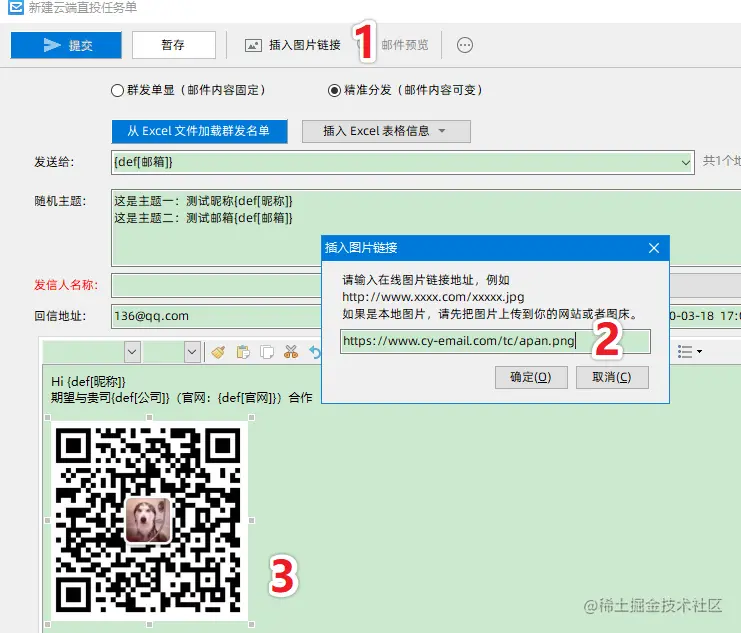
Task: Open the 发送给 recipient dropdown arrow
Action: click(x=685, y=163)
